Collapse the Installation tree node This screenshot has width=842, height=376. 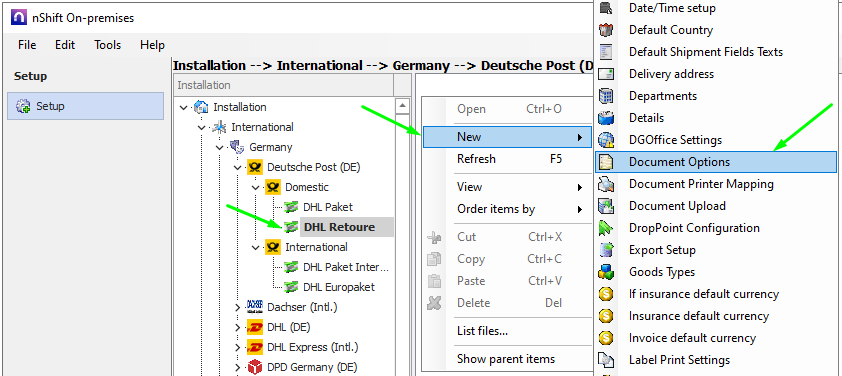coord(184,107)
